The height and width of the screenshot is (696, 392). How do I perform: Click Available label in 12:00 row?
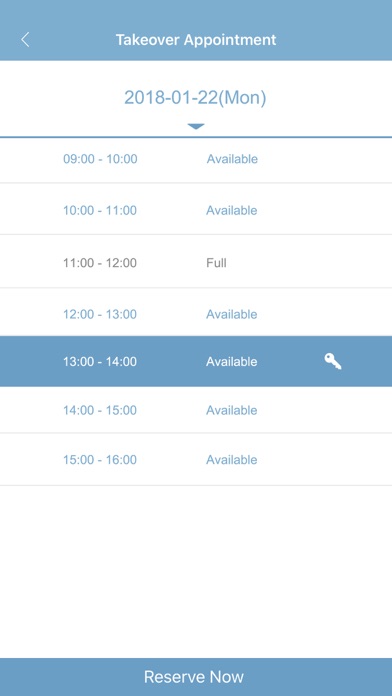coord(232,314)
